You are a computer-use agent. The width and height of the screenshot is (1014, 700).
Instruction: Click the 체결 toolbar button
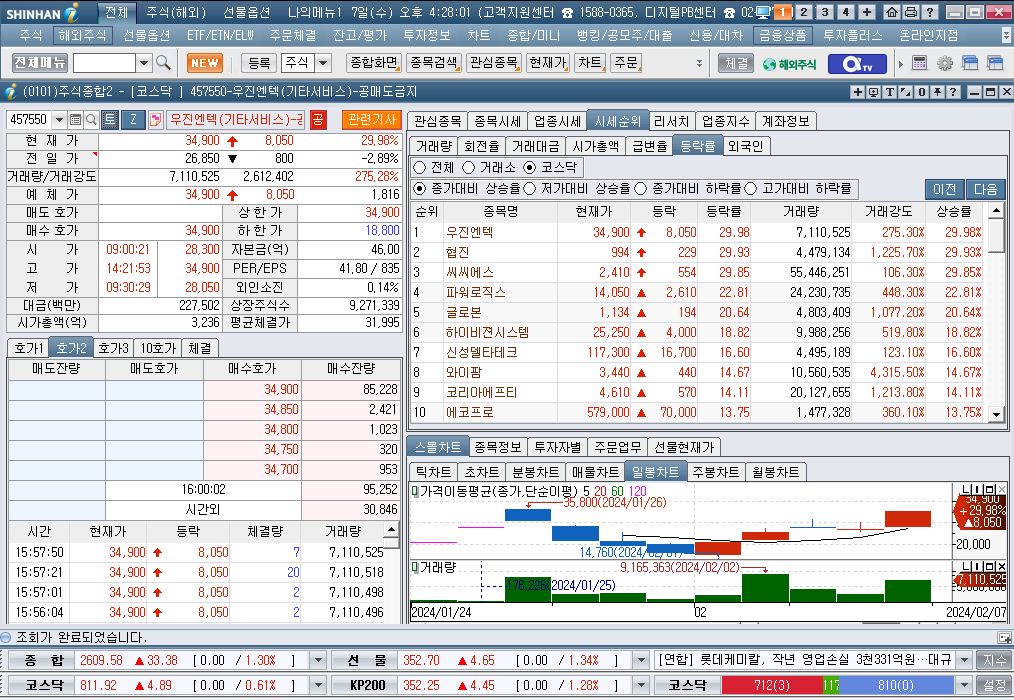tap(736, 63)
